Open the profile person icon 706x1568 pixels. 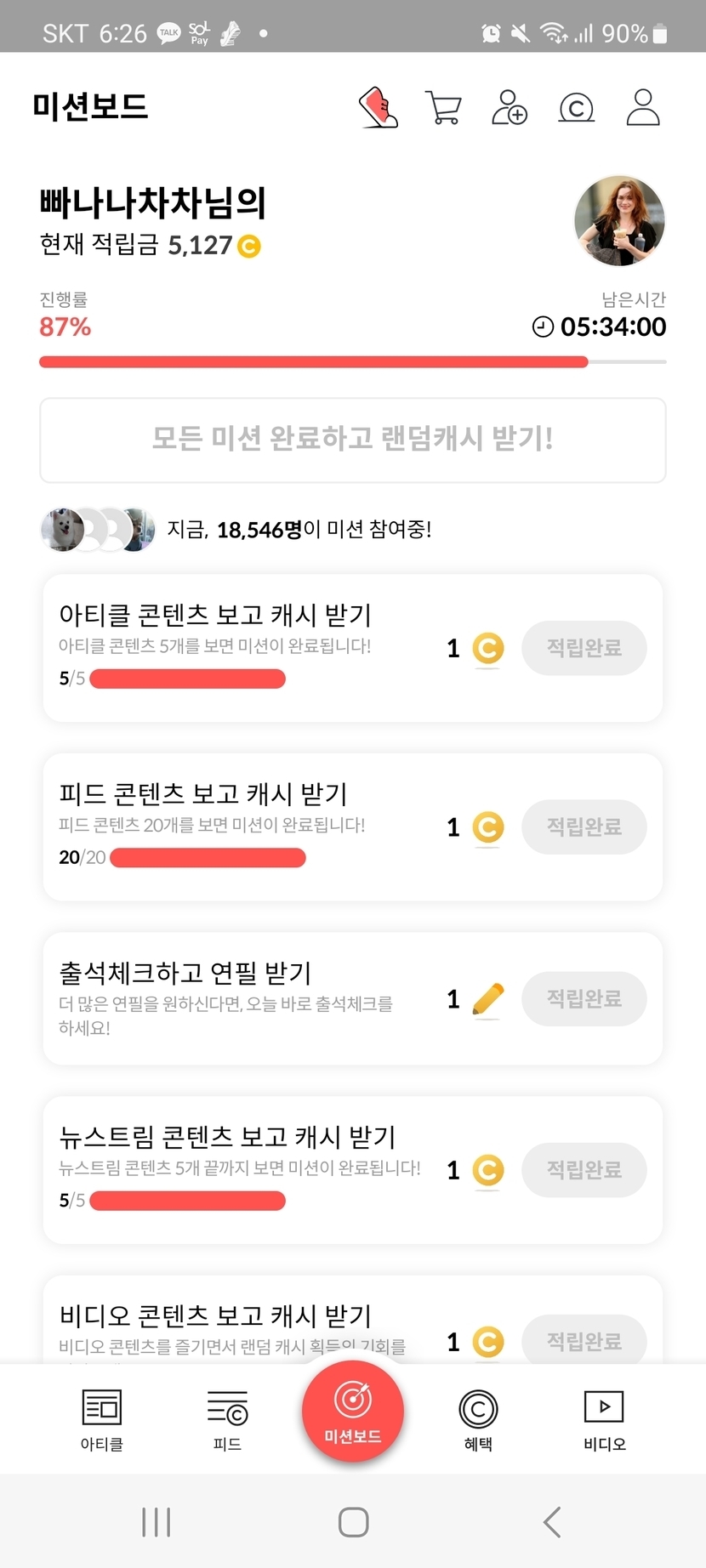[643, 108]
